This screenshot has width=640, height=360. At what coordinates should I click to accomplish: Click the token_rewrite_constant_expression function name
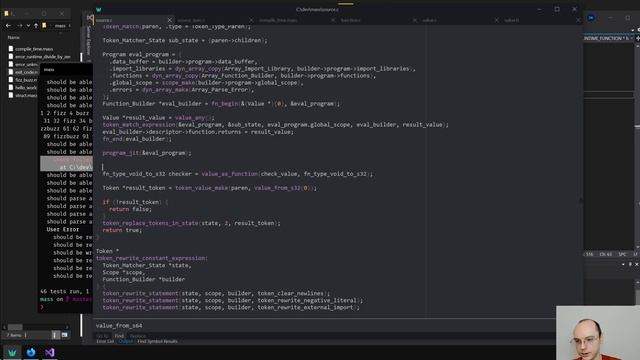click(151, 258)
